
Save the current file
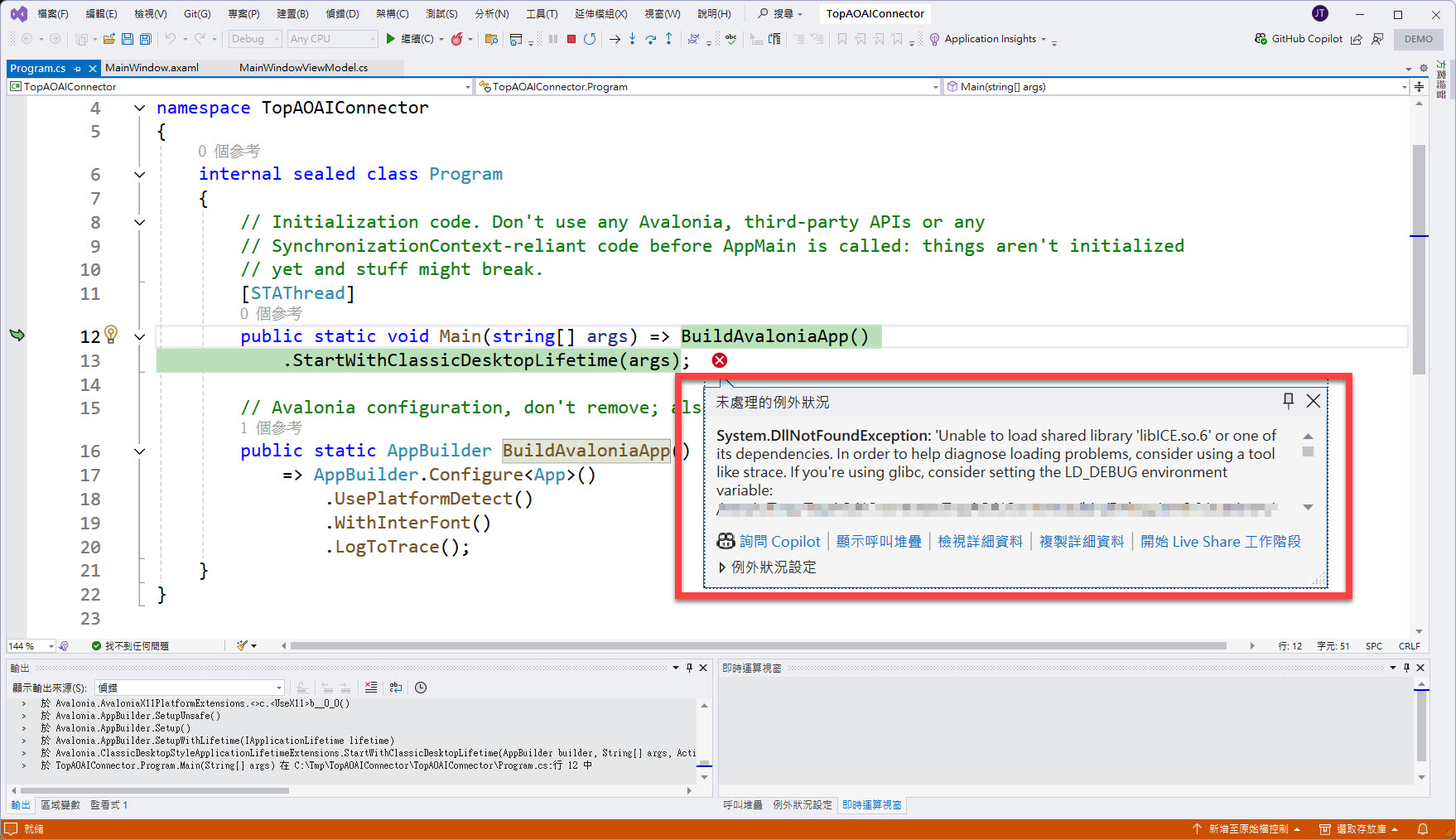128,39
